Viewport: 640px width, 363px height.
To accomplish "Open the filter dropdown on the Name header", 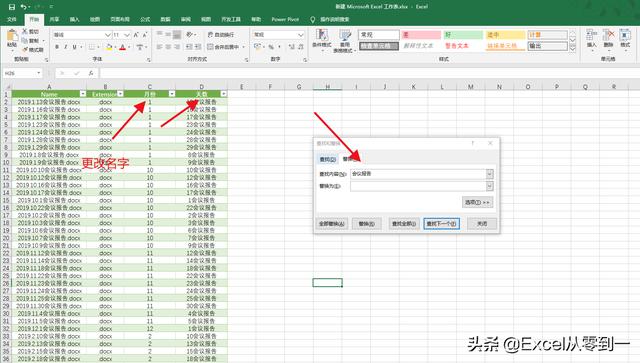I will 83,94.
